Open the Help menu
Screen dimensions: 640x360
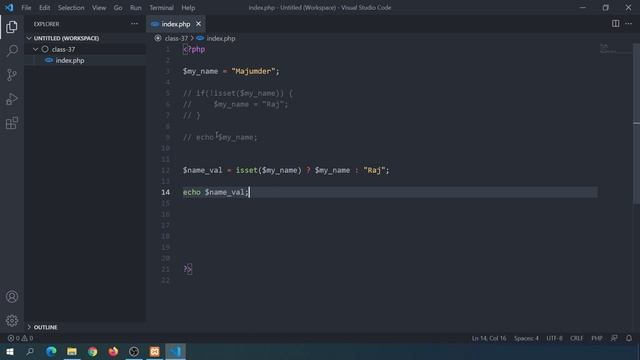(188, 7)
